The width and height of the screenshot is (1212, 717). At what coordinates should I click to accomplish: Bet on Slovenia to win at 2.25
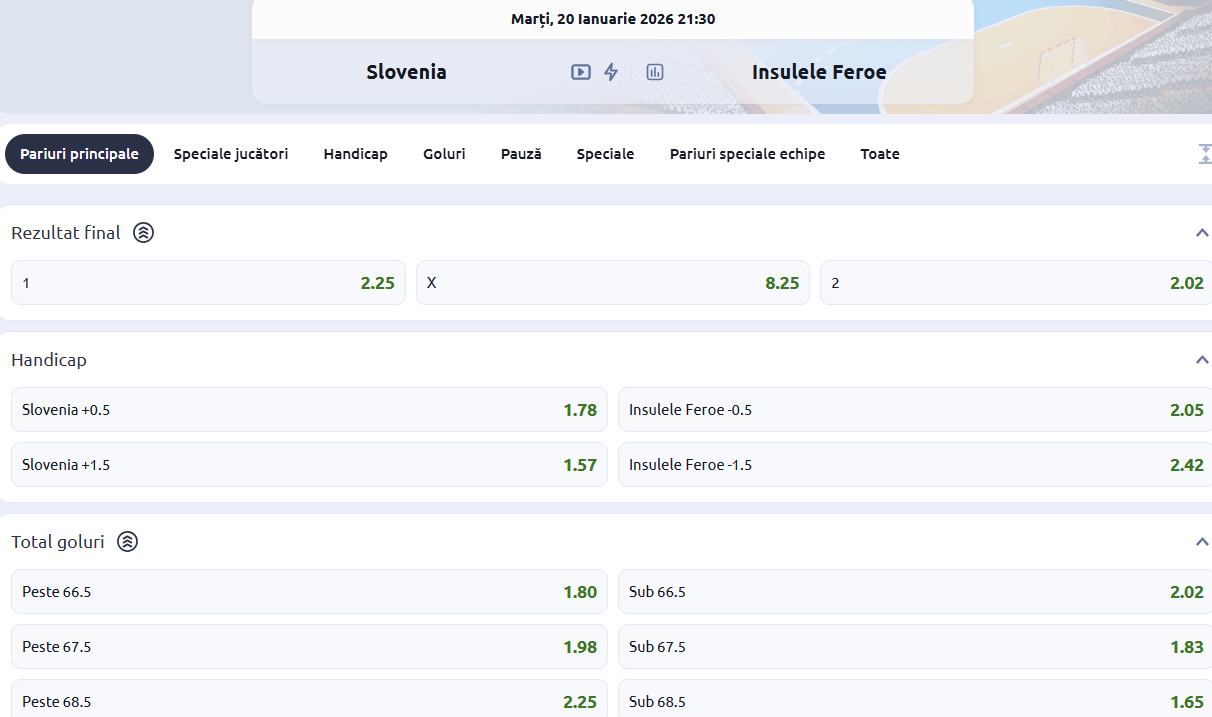pos(208,282)
